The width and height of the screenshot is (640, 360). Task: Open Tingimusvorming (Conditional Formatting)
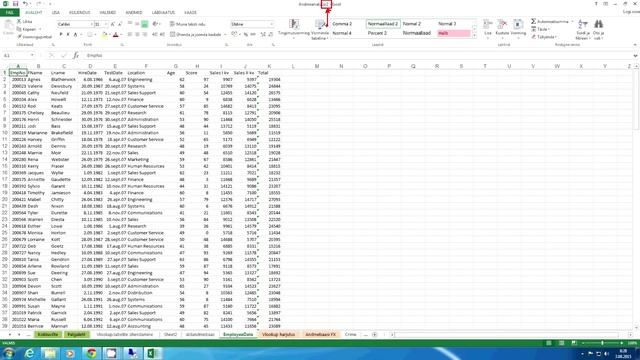293,28
